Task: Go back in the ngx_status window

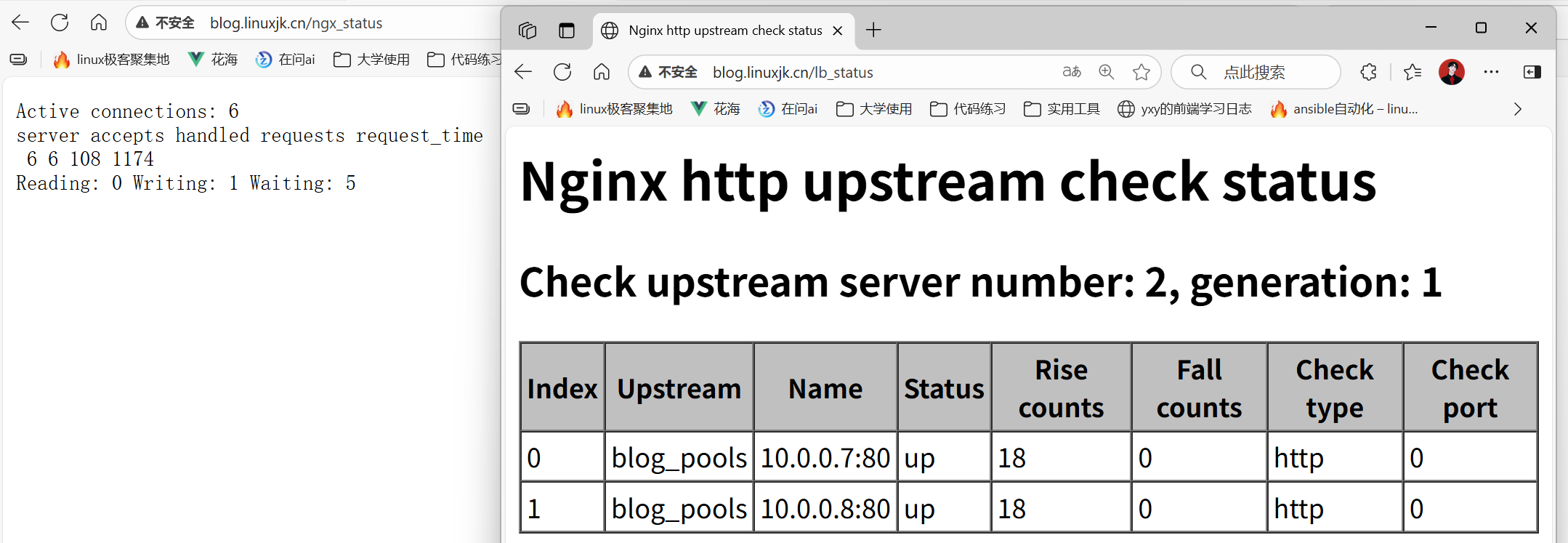Action: coord(20,23)
